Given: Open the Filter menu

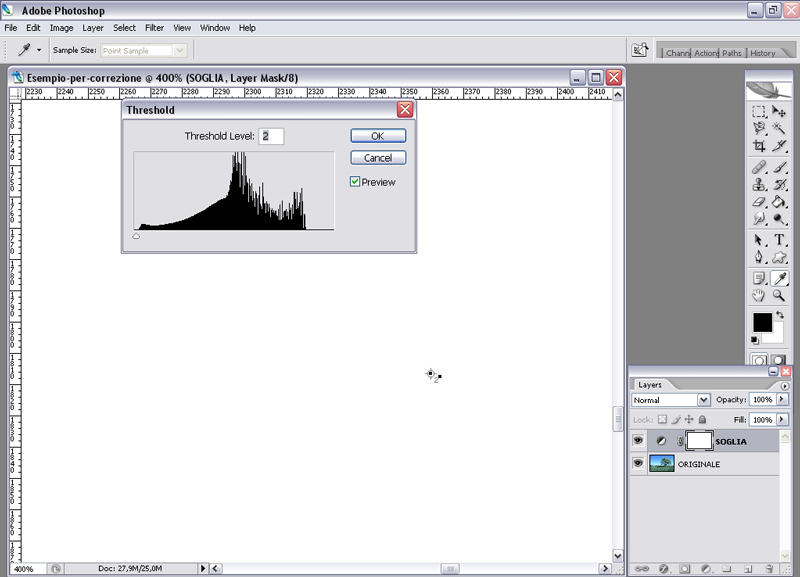Looking at the screenshot, I should 154,28.
